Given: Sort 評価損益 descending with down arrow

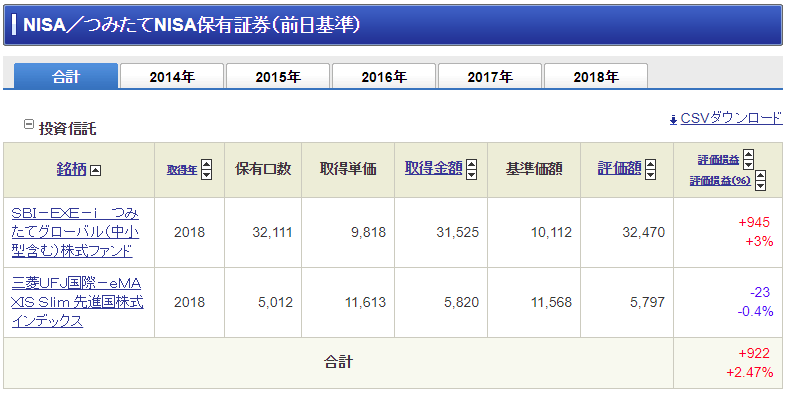Looking at the screenshot, I should pos(748,164).
